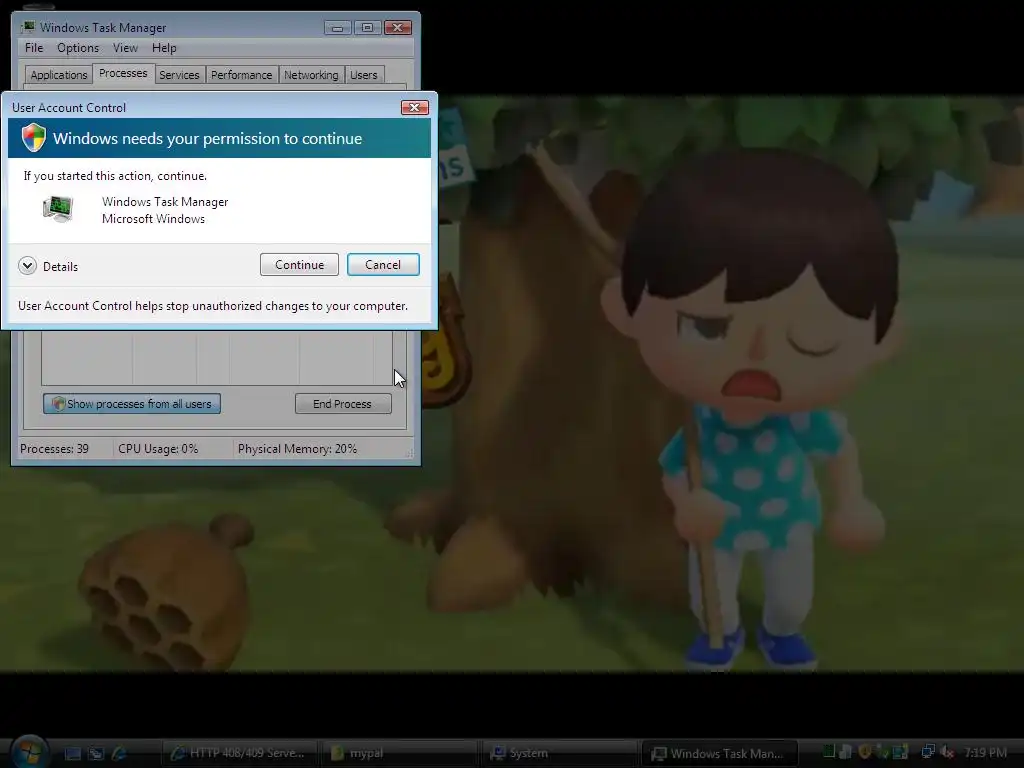Click the Windows Task Manager program icon in the UAC dialog
Screen dimensions: 1024x768
[58, 209]
